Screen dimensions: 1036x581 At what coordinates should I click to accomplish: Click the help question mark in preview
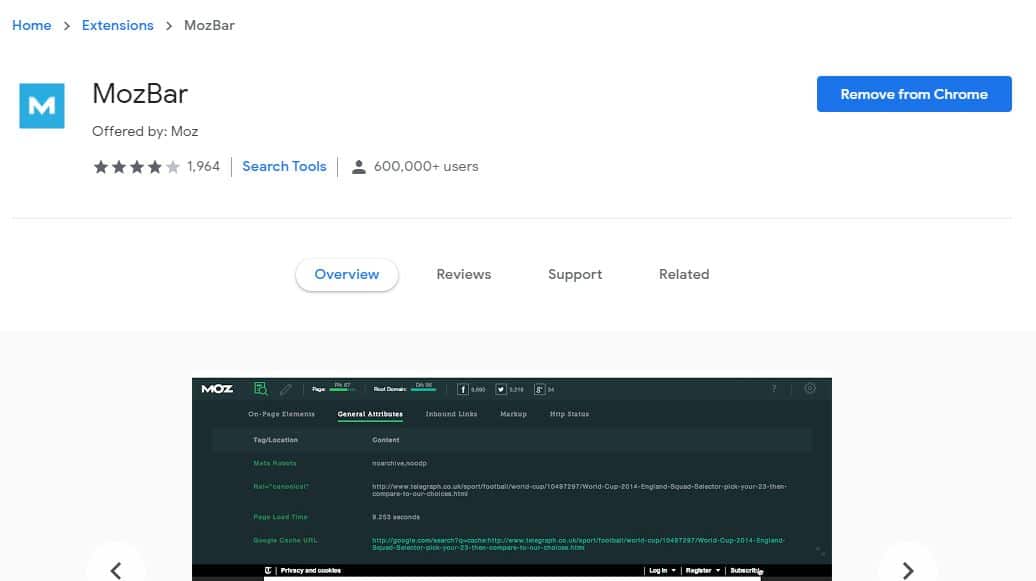[x=774, y=389]
